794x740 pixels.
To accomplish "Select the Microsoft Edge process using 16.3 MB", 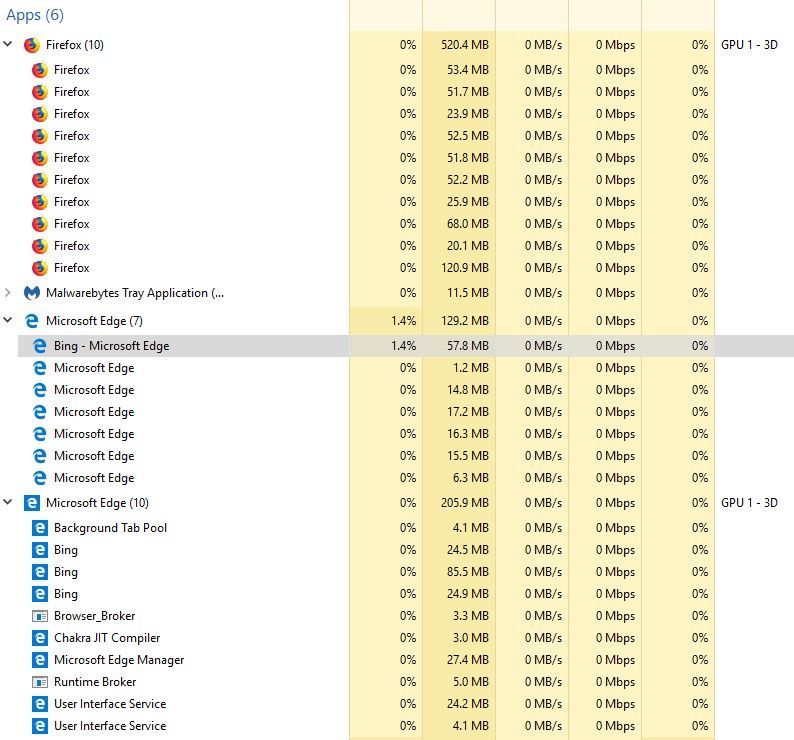I will [x=406, y=434].
